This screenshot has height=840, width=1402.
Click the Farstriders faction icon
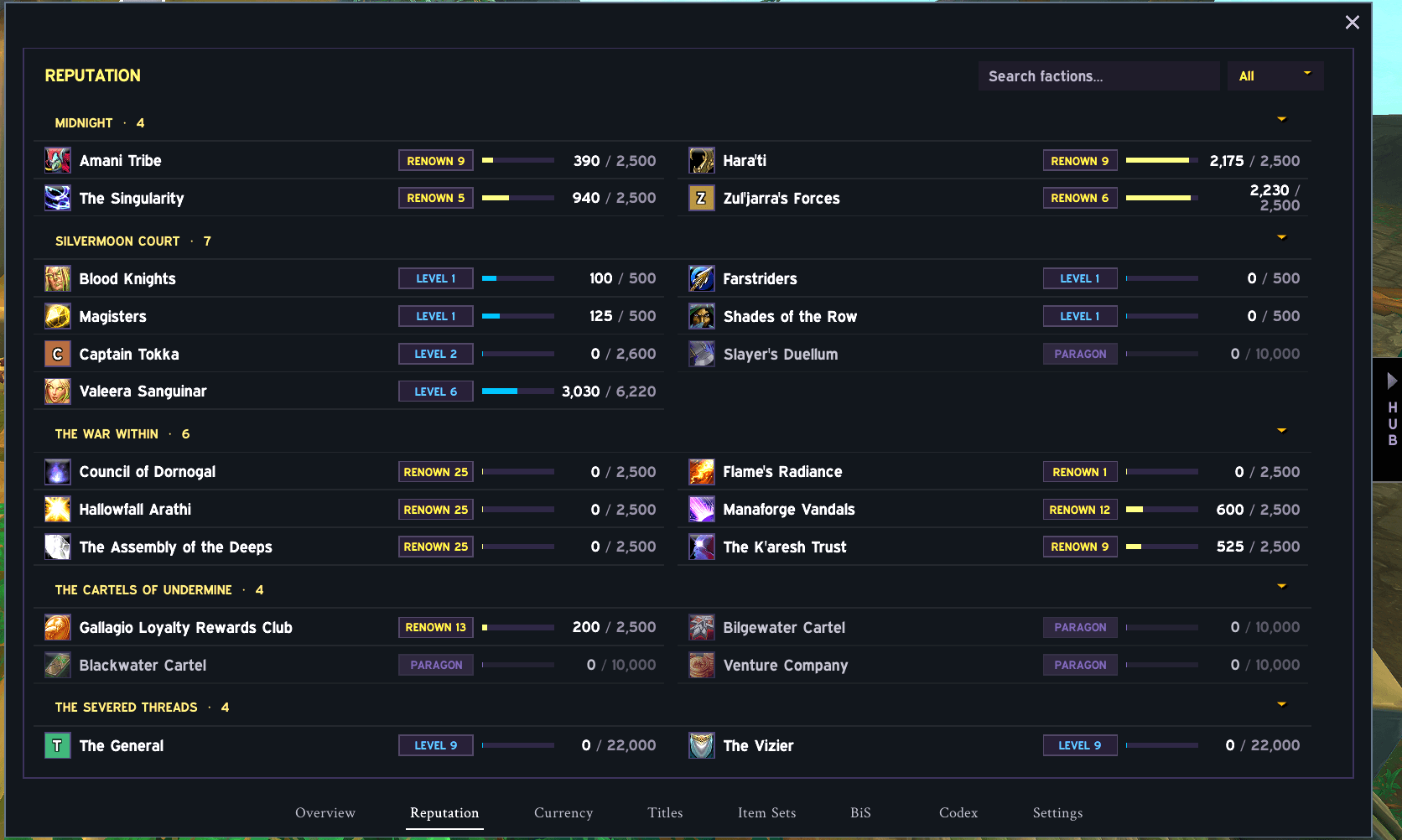[x=702, y=278]
